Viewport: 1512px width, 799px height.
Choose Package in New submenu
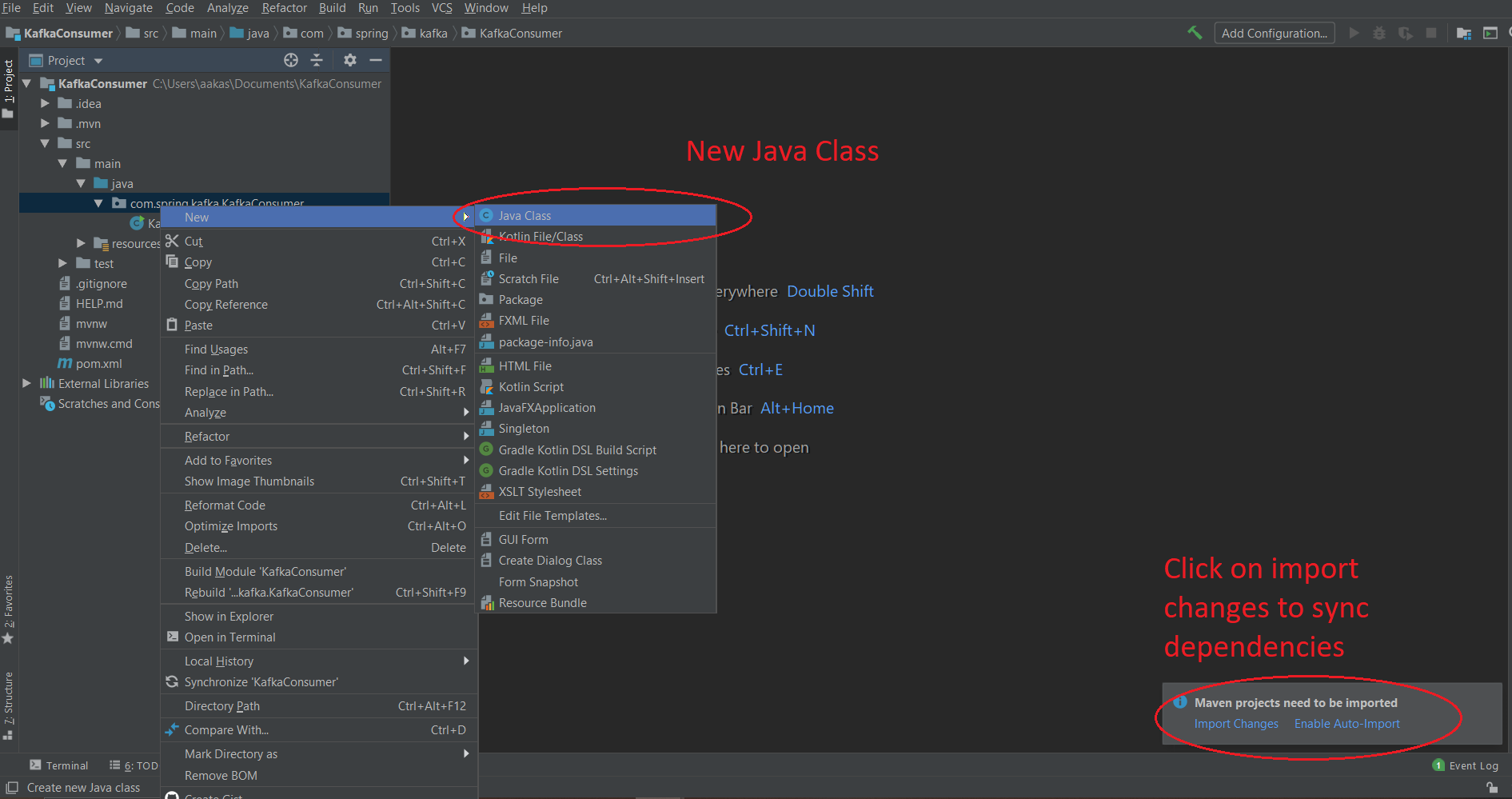click(521, 300)
